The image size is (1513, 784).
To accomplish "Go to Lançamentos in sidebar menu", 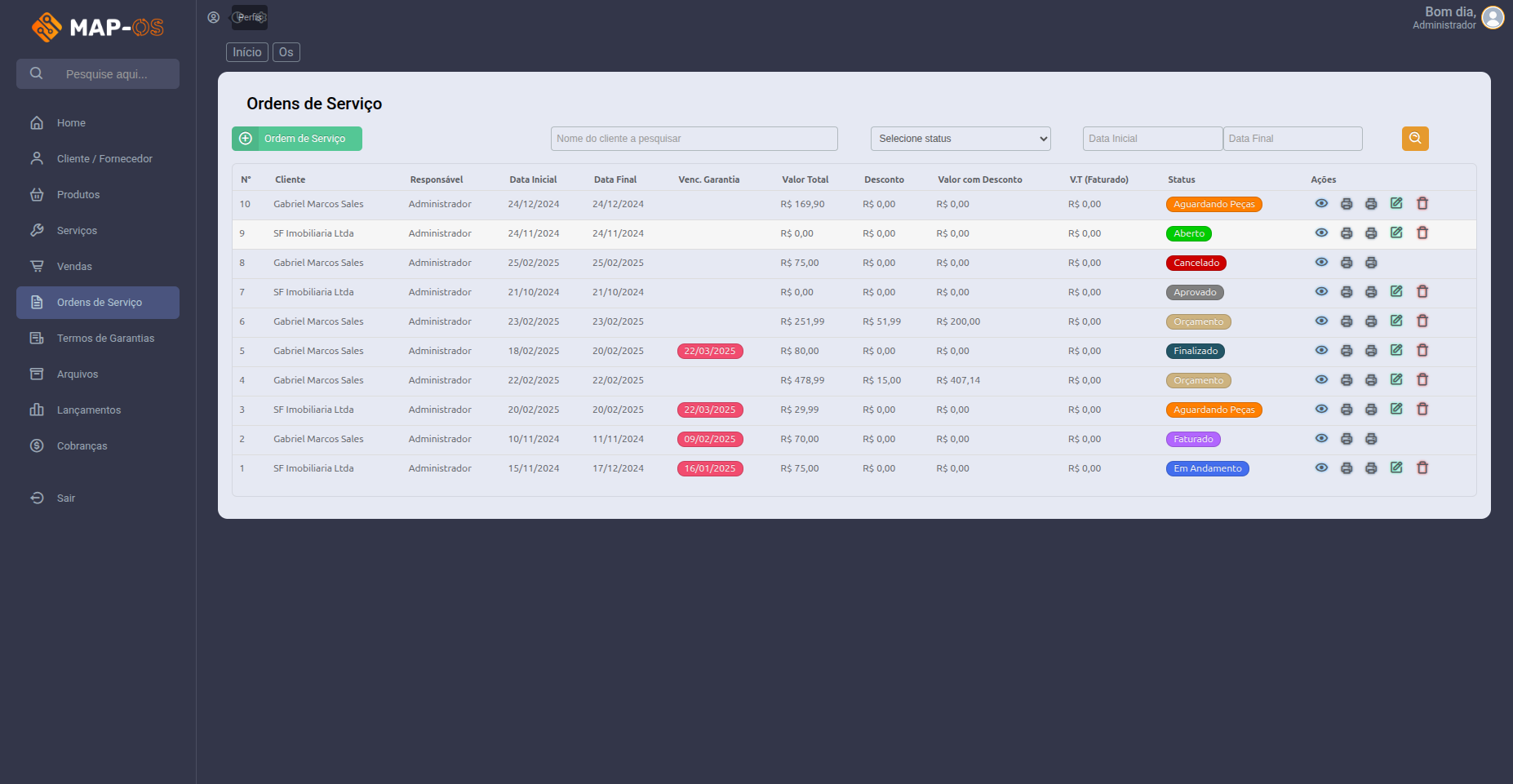I will point(88,410).
